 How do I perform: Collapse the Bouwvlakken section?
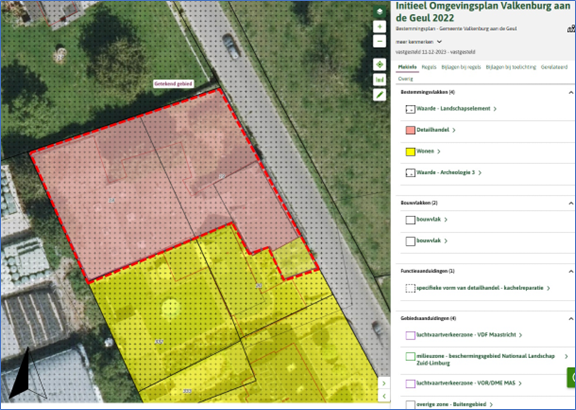pos(570,203)
